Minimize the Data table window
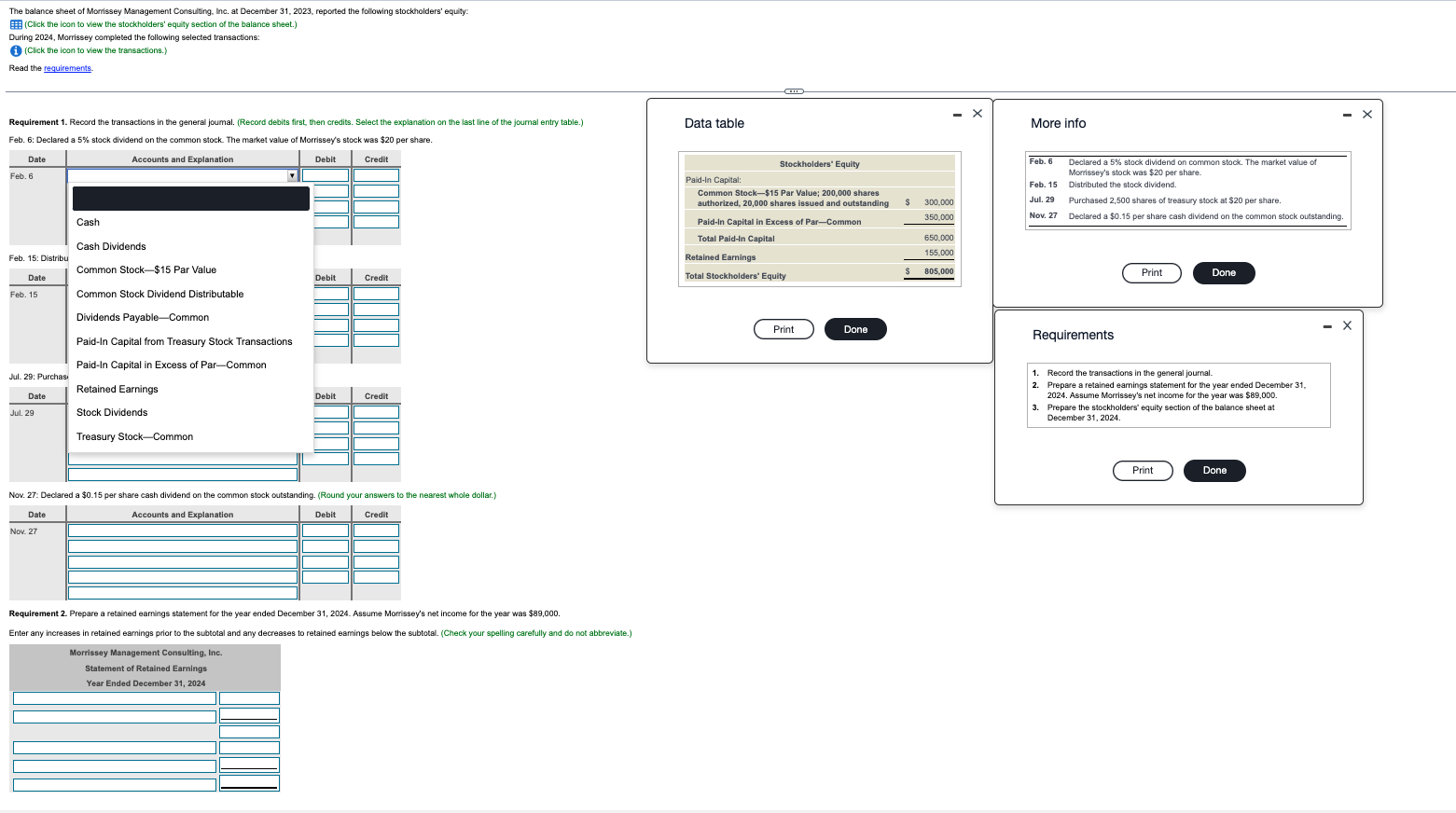This screenshot has height=813, width=1456. click(956, 113)
